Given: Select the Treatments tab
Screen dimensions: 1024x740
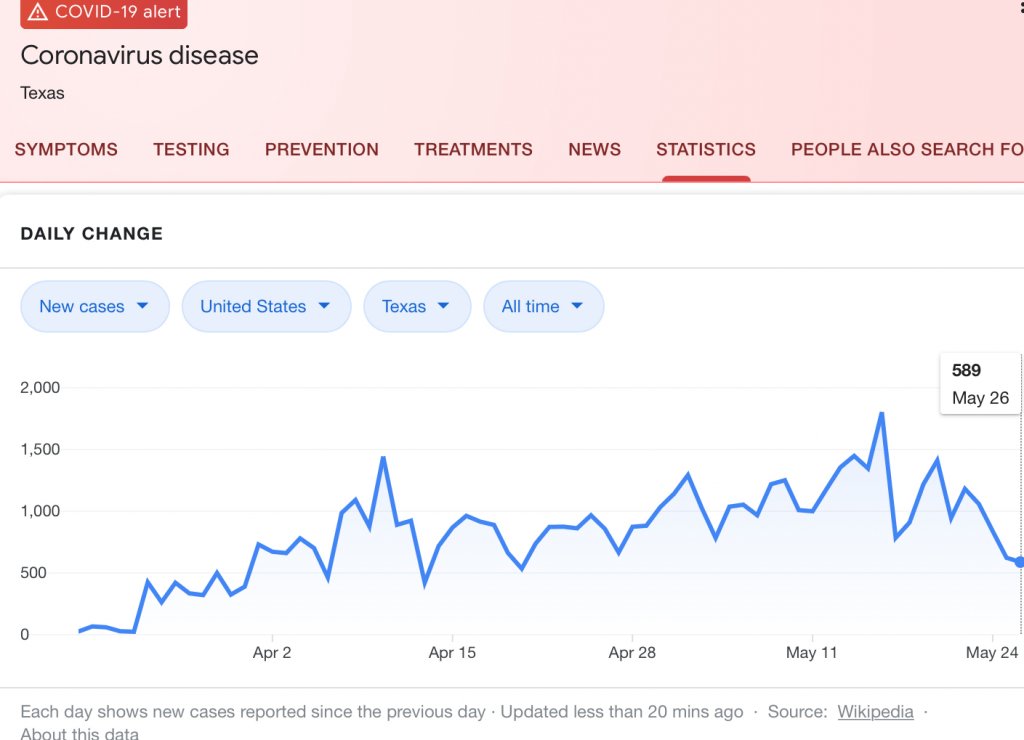Looking at the screenshot, I should click(473, 150).
